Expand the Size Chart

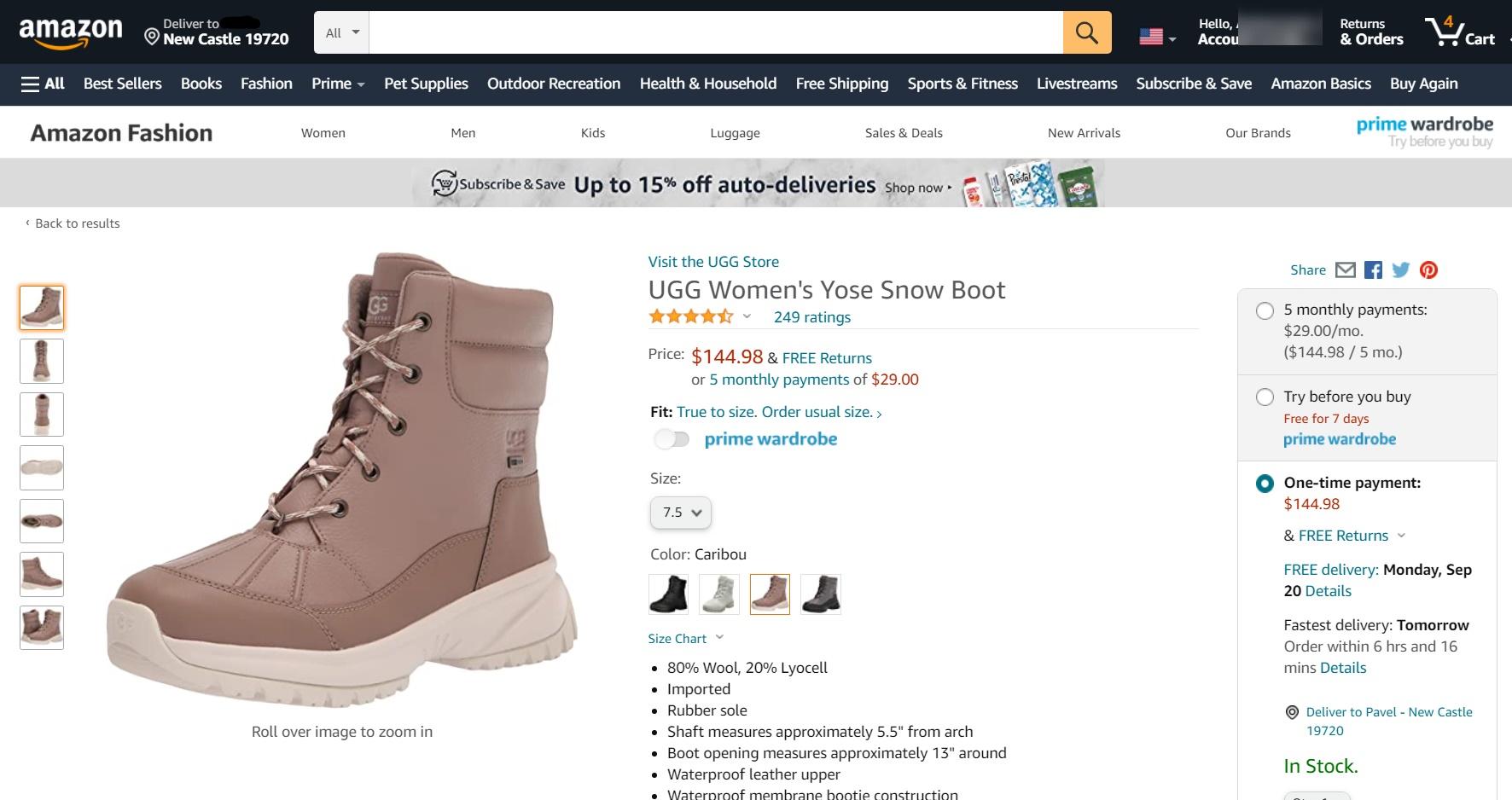click(684, 639)
